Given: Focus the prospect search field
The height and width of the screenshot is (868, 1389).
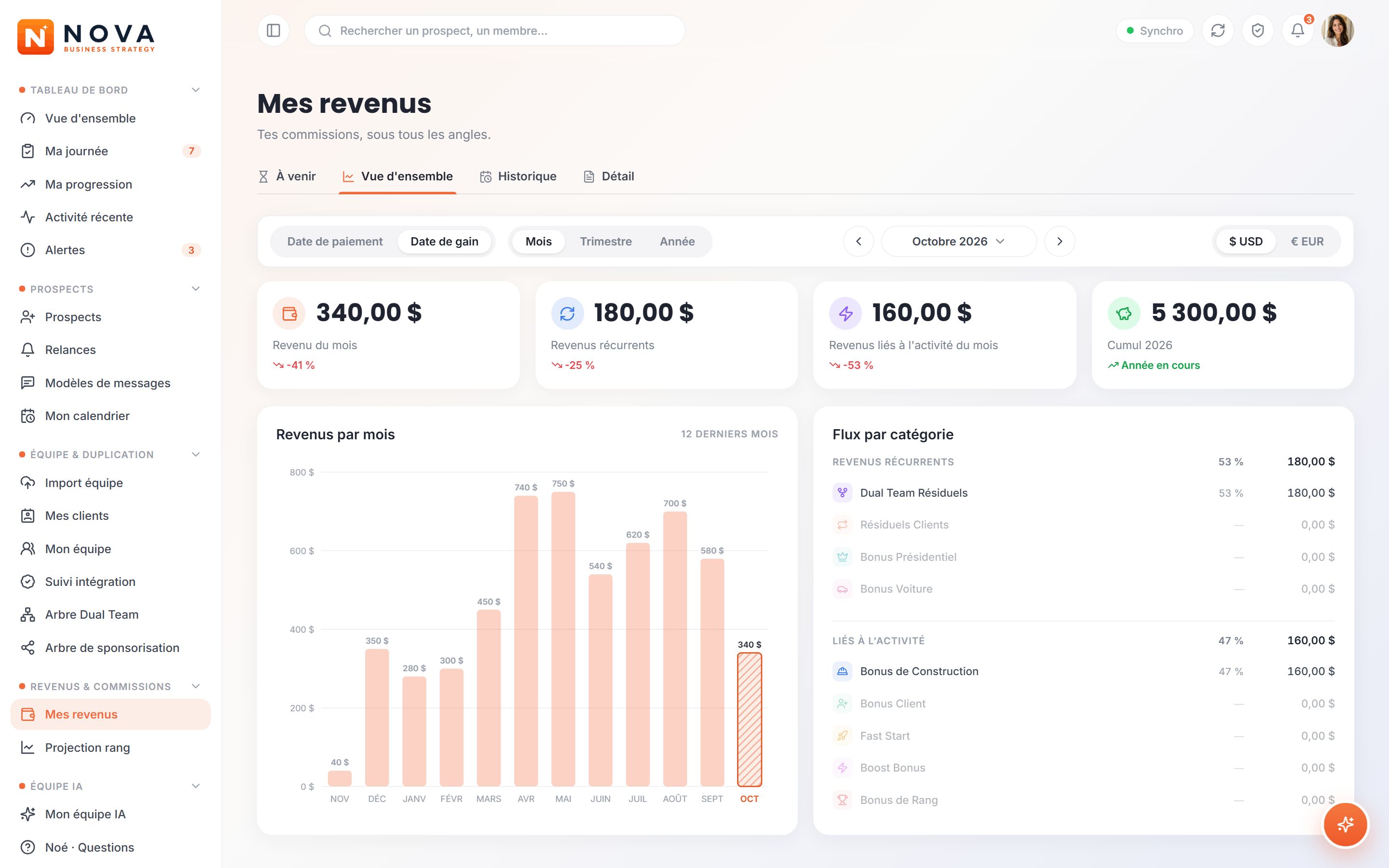Looking at the screenshot, I should [495, 30].
